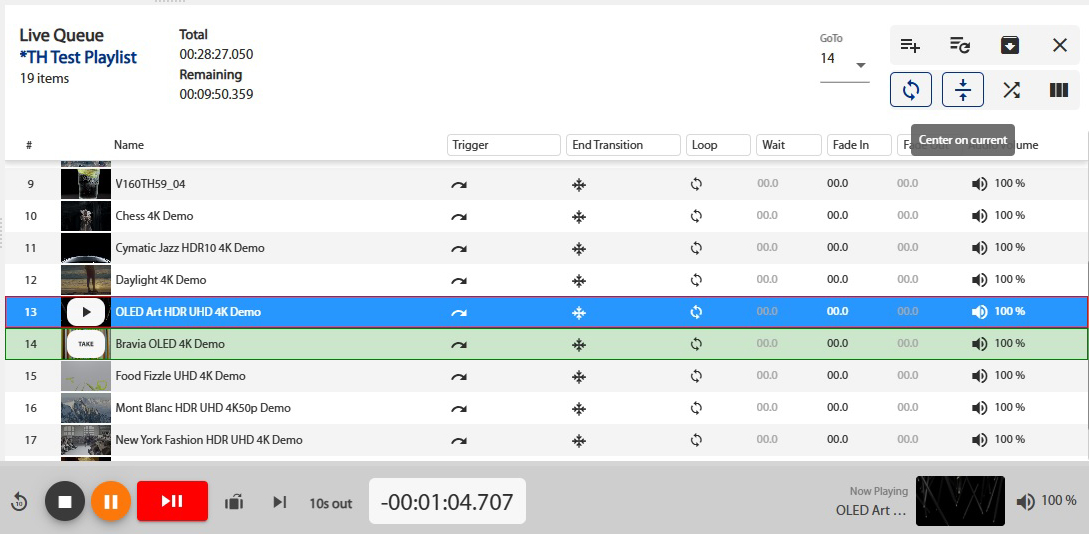Click trigger icon for Food Fizzle row
1089x534 pixels.
click(x=459, y=376)
